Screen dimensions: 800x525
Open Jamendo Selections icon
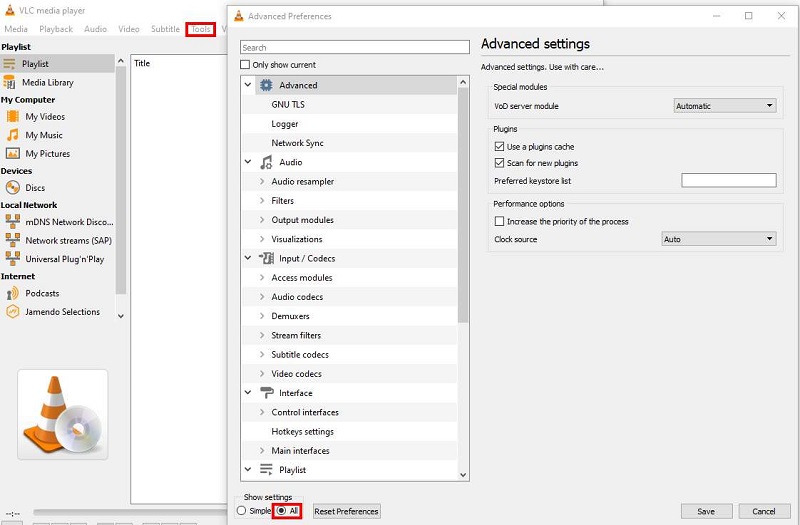tap(12, 311)
